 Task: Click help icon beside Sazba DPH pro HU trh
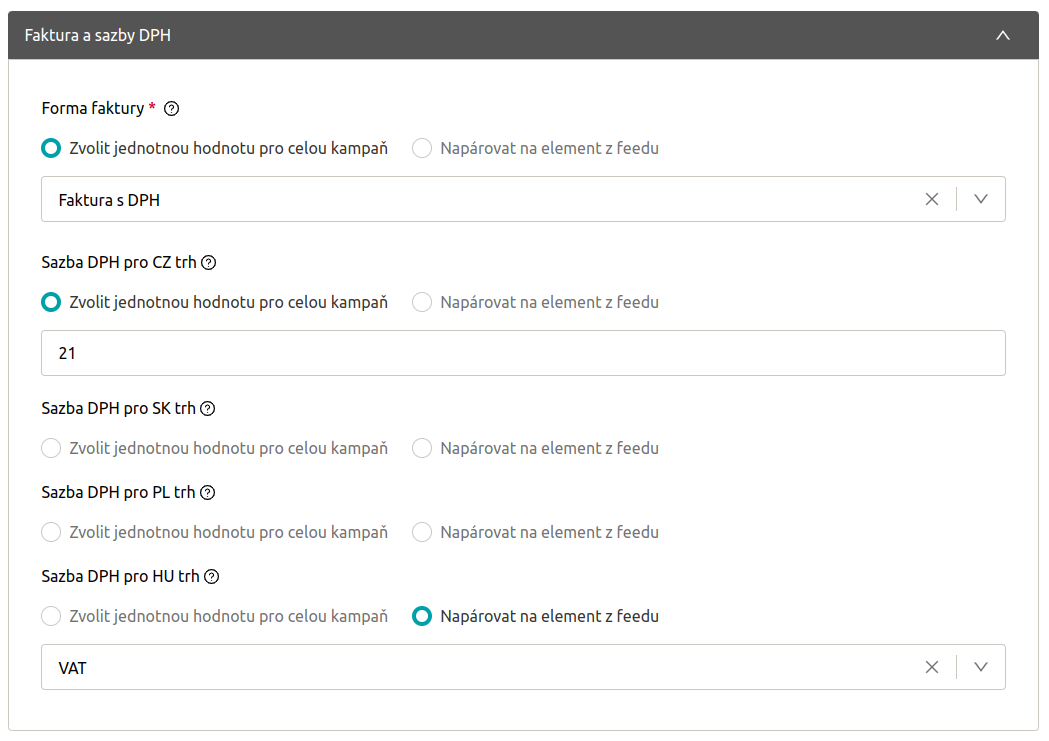[211, 577]
